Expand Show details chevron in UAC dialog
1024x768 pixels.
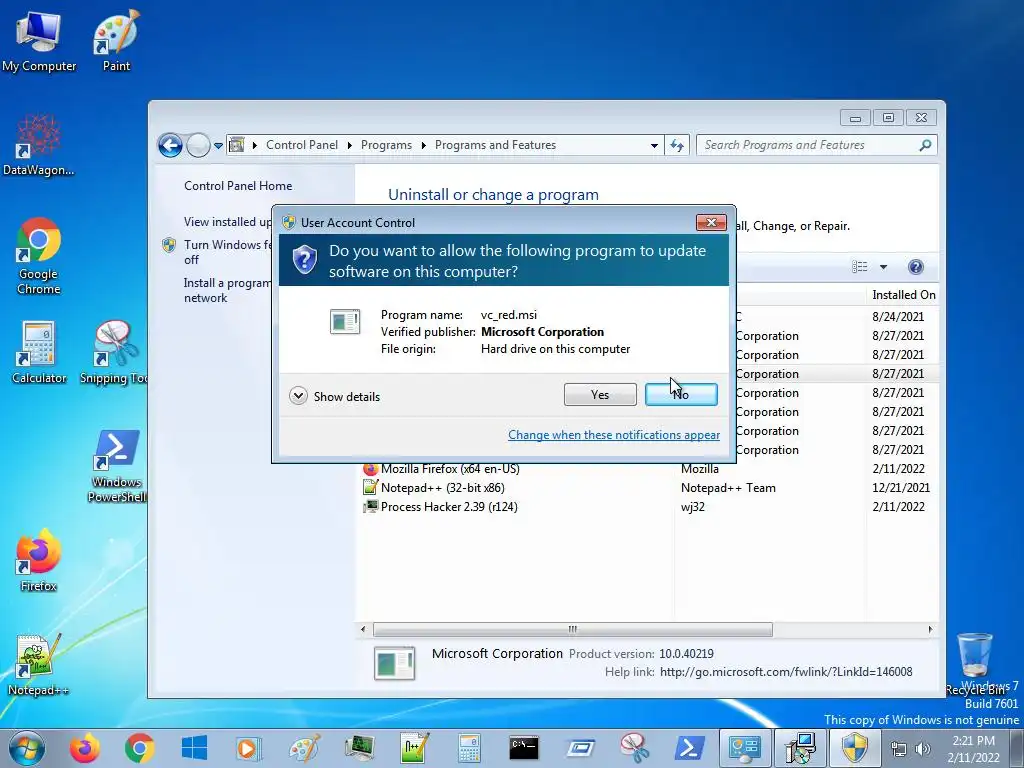(298, 396)
